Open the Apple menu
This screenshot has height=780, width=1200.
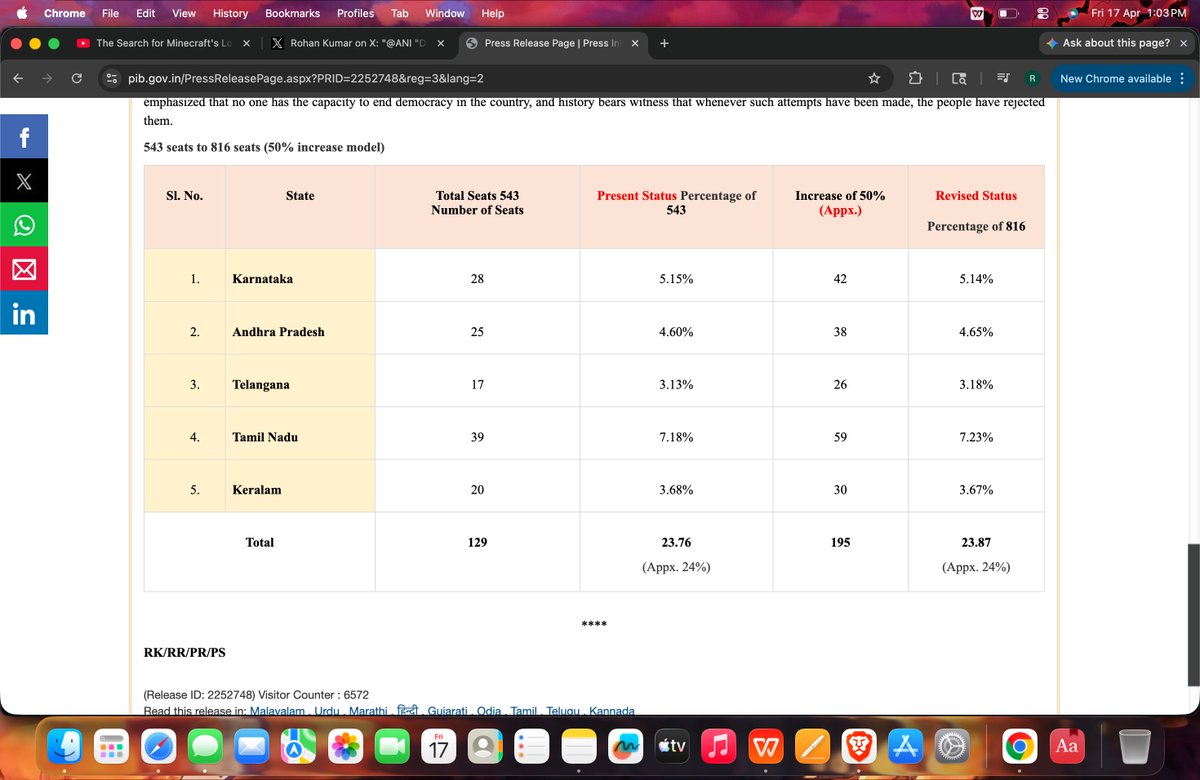click(x=20, y=13)
